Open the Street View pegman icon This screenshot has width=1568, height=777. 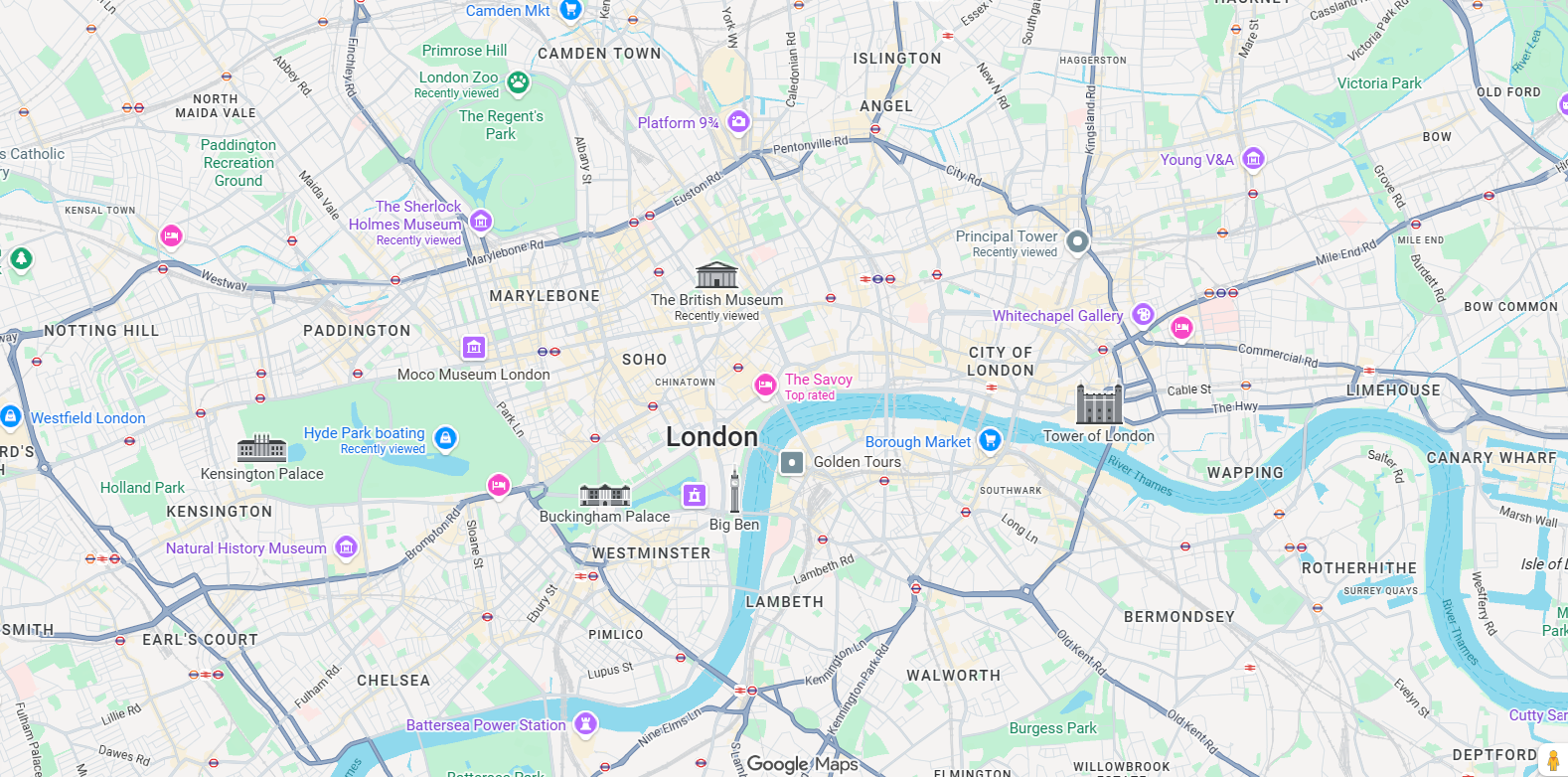pos(1553,761)
